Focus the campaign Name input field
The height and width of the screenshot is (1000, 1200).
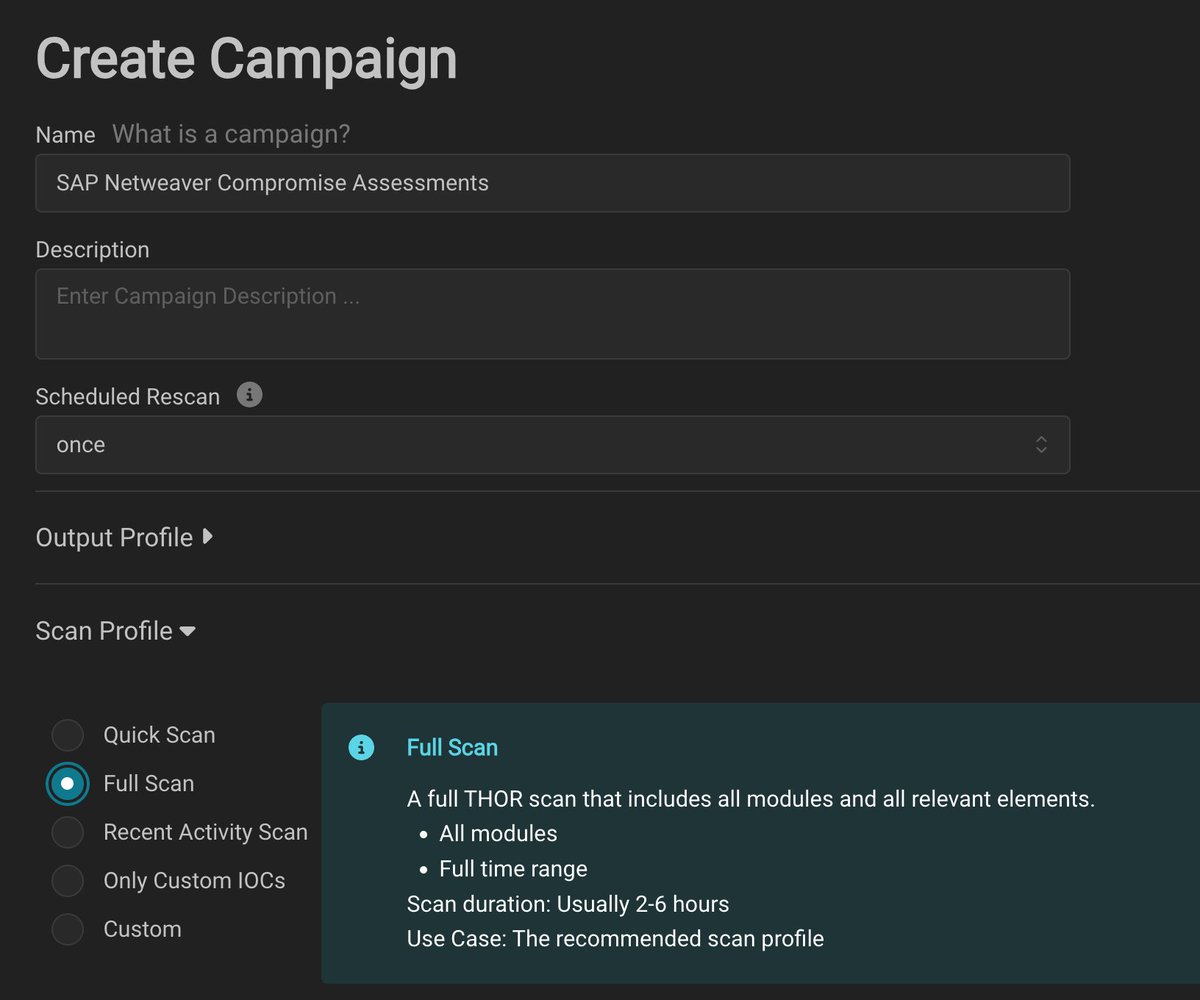pyautogui.click(x=552, y=183)
